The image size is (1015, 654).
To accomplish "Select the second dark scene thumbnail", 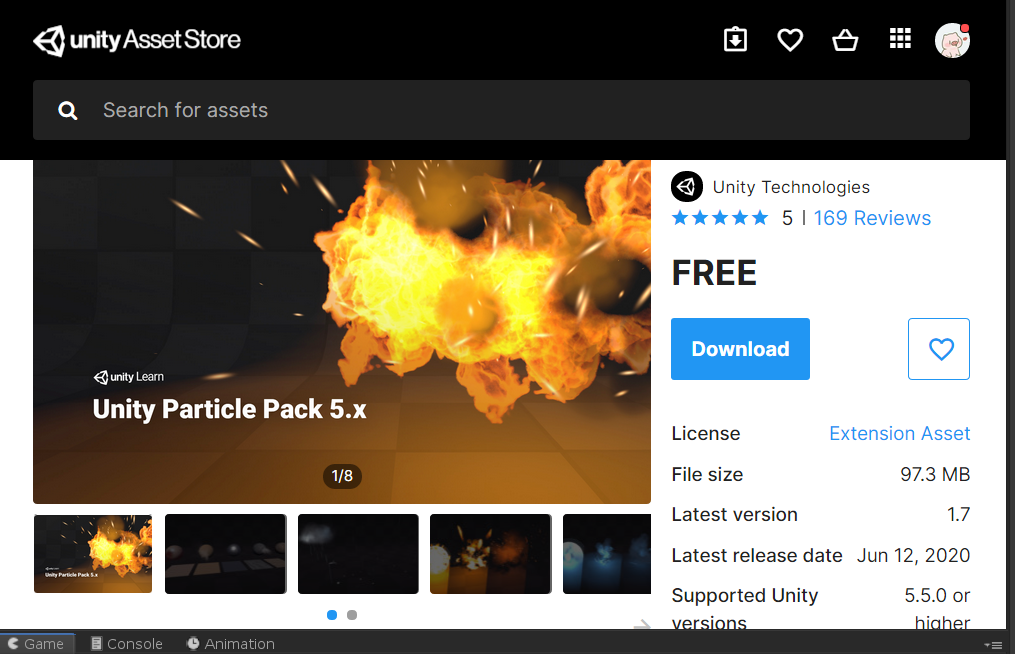I will click(x=225, y=554).
